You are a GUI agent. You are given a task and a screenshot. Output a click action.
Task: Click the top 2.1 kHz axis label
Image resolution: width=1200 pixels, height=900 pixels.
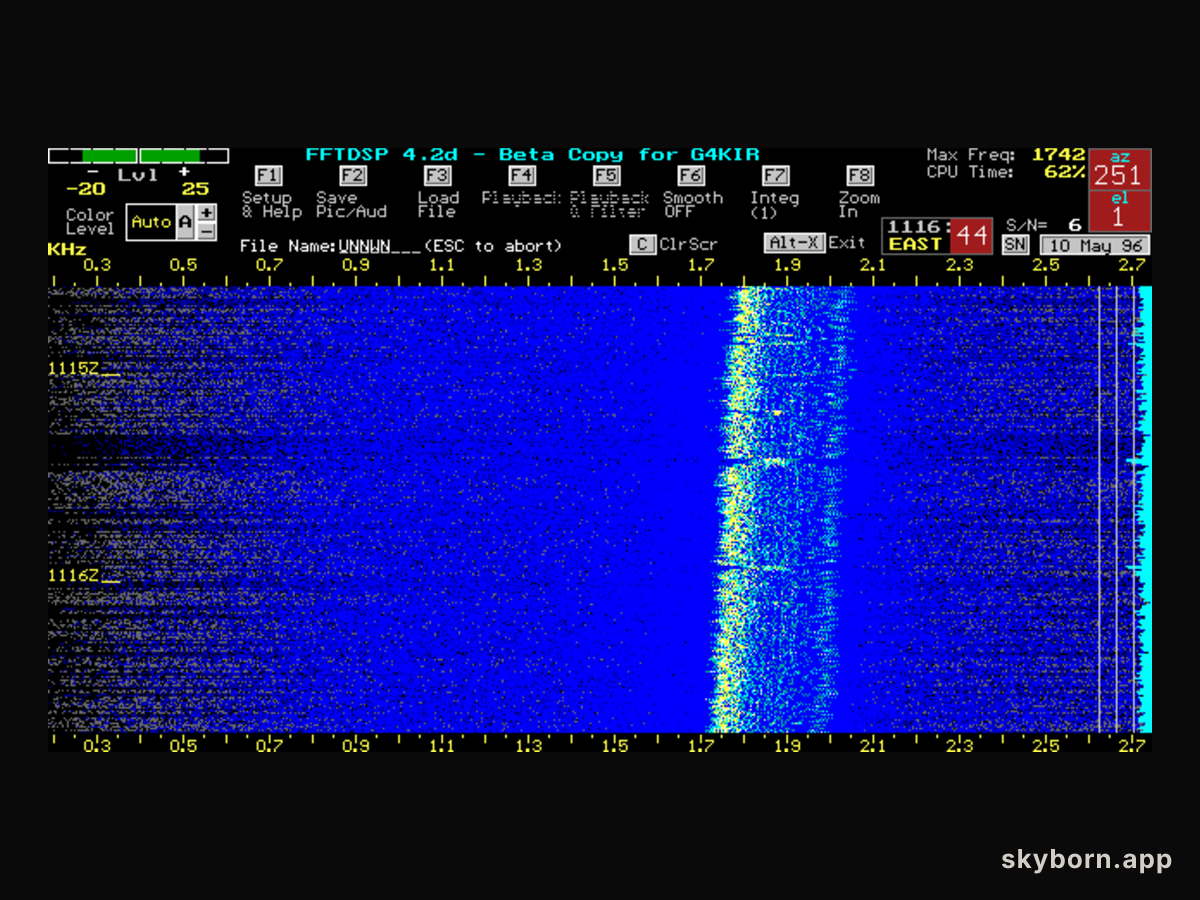pos(873,265)
